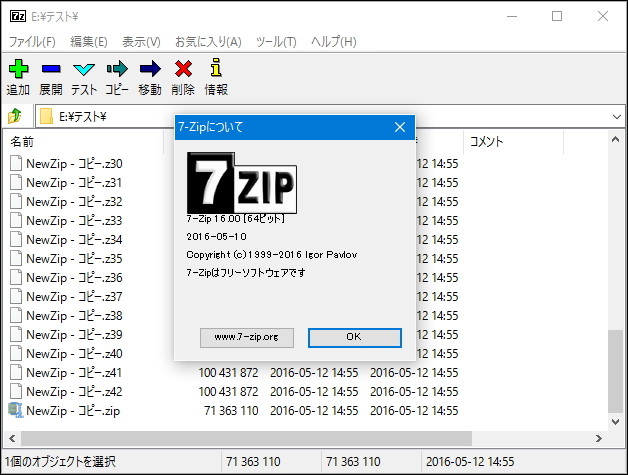Click the コピー (Copy) arrow icon
This screenshot has height=475, width=628.
tap(117, 69)
